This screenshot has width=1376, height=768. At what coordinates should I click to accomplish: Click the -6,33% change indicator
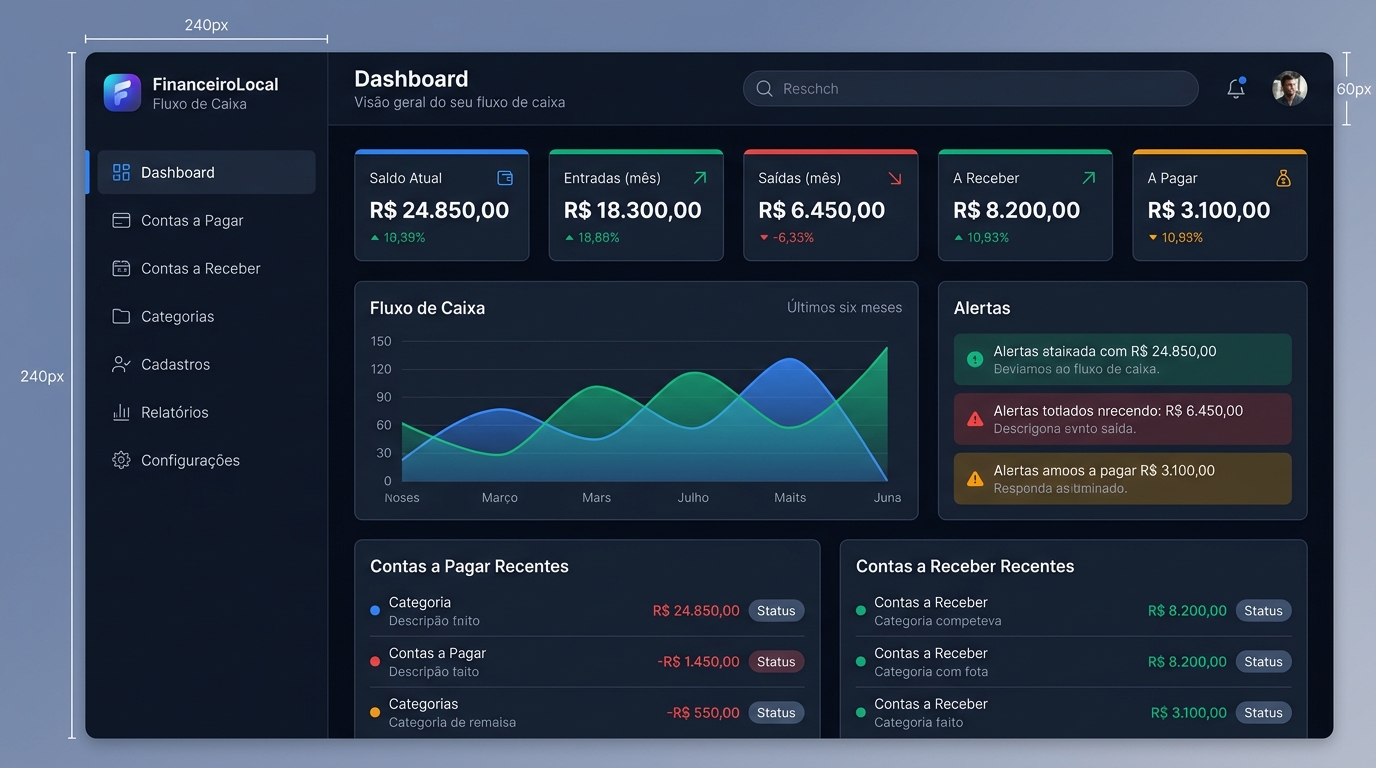pos(787,238)
